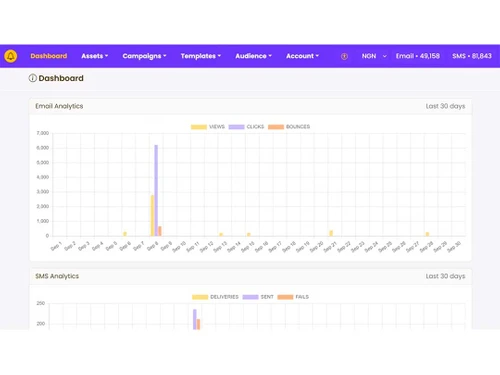Toggle the SENT legend swatch
The image size is (500, 375).
[x=251, y=297]
